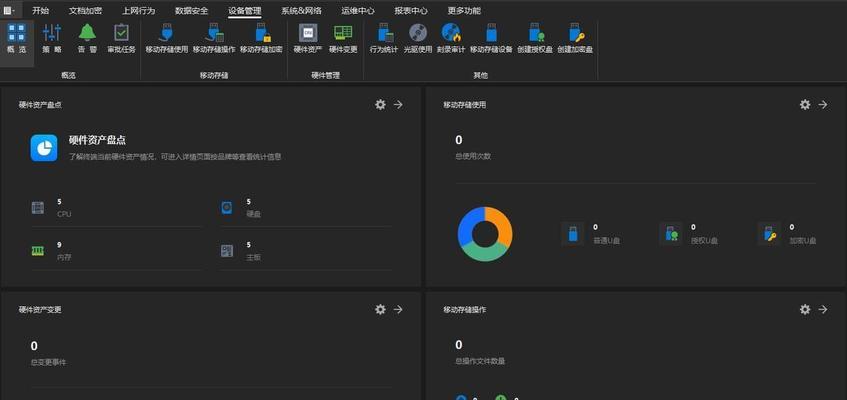Click the 硬盘 label text
Screen dimensions: 847x400
pos(253,214)
